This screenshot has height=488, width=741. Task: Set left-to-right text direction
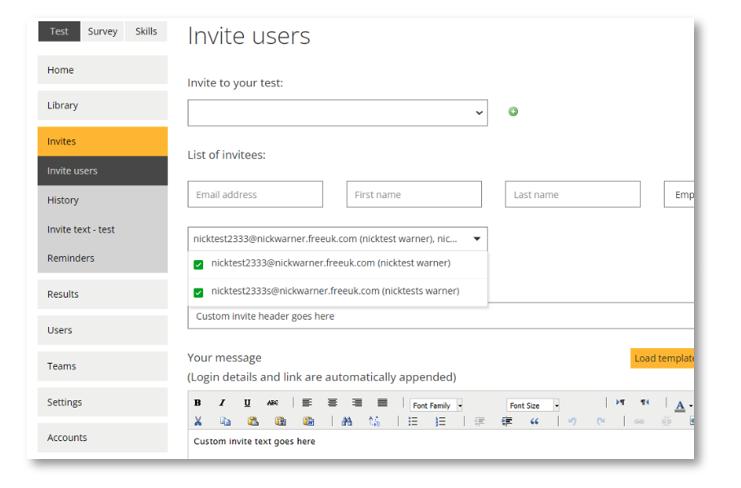click(x=620, y=402)
